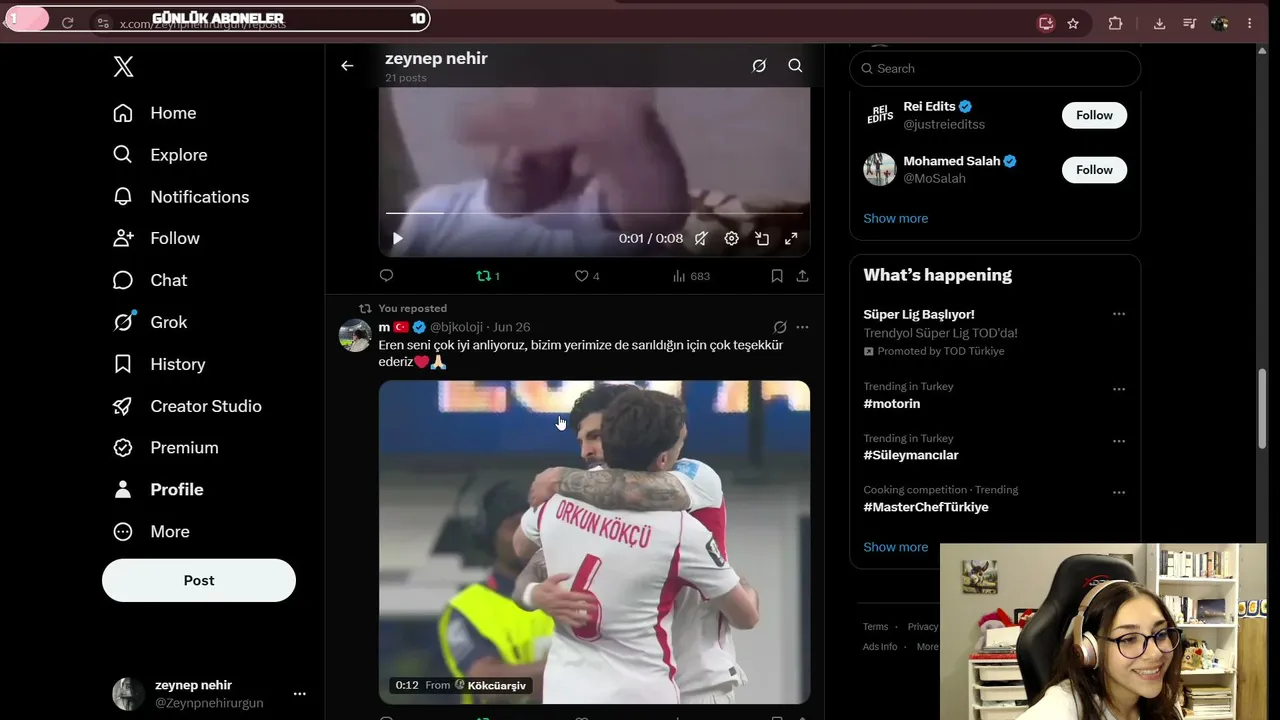This screenshot has width=1280, height=720.
Task: Seek along the top video's progress bar
Action: [x=594, y=213]
